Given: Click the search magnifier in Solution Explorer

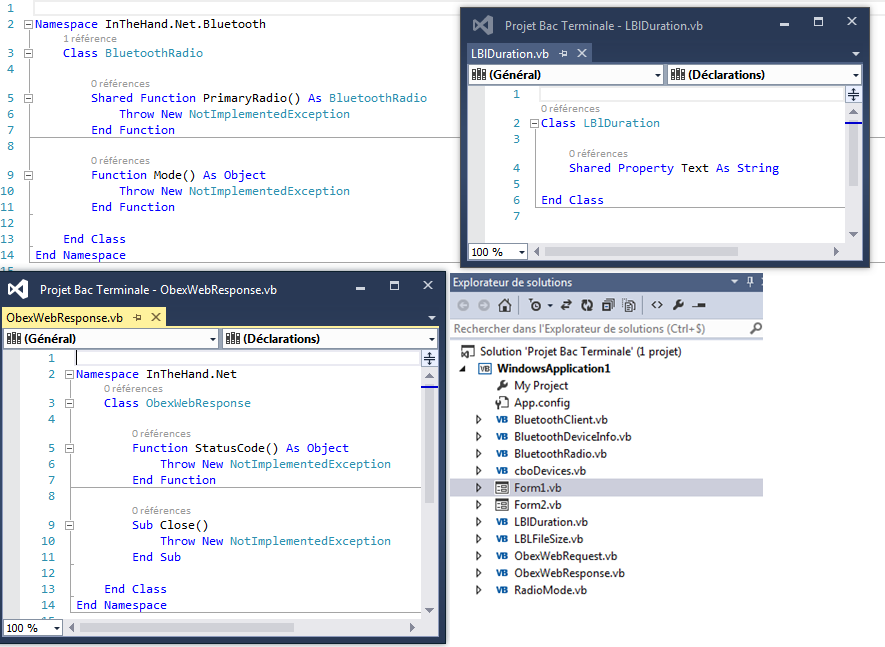Looking at the screenshot, I should tap(755, 328).
